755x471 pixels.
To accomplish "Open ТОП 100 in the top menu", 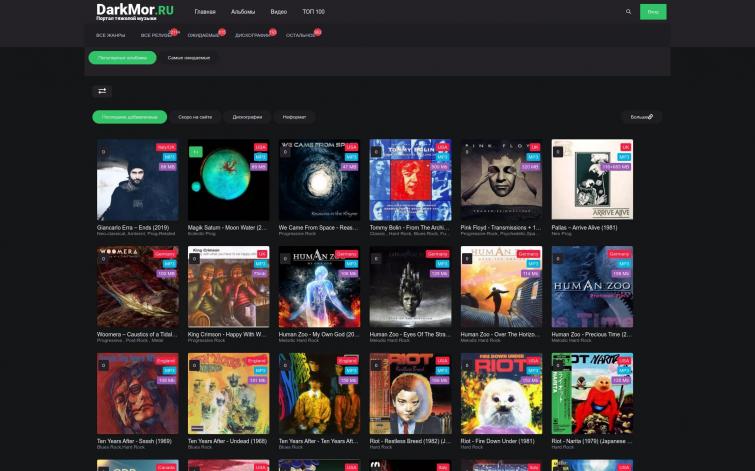I will point(313,12).
